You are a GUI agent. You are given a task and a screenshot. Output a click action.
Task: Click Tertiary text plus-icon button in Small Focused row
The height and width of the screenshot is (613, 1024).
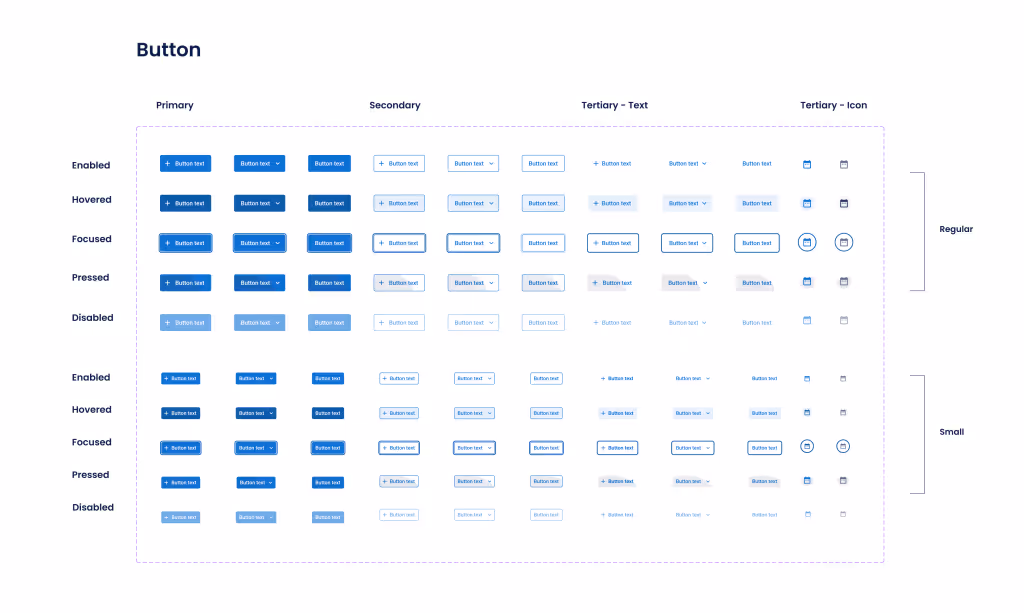(x=617, y=448)
